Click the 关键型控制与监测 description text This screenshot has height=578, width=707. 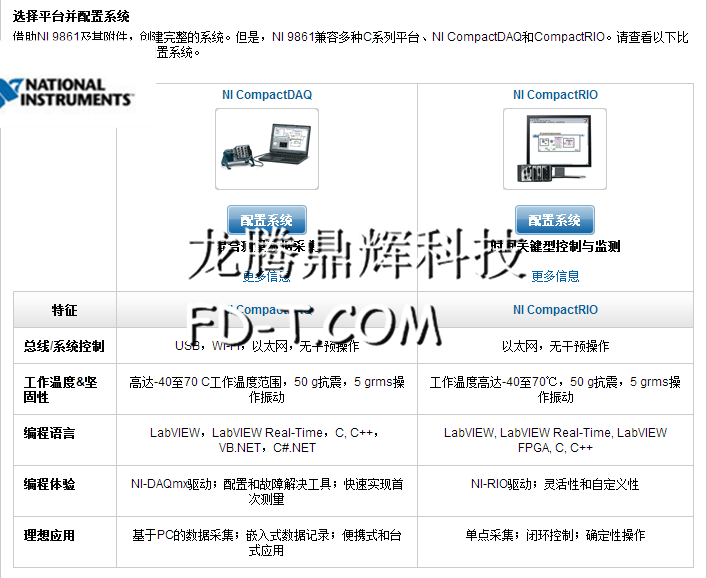[569, 246]
